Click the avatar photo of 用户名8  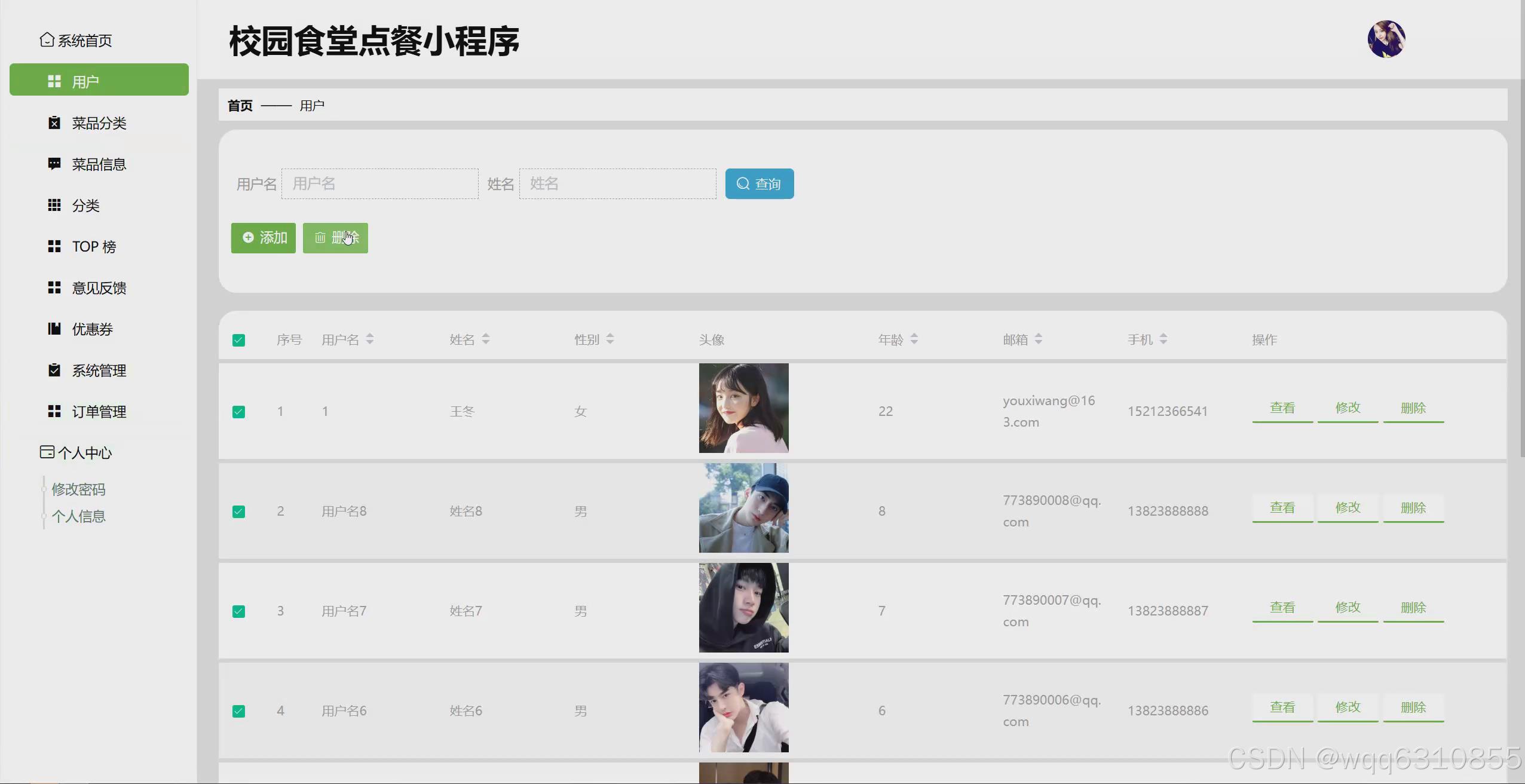pyautogui.click(x=744, y=508)
